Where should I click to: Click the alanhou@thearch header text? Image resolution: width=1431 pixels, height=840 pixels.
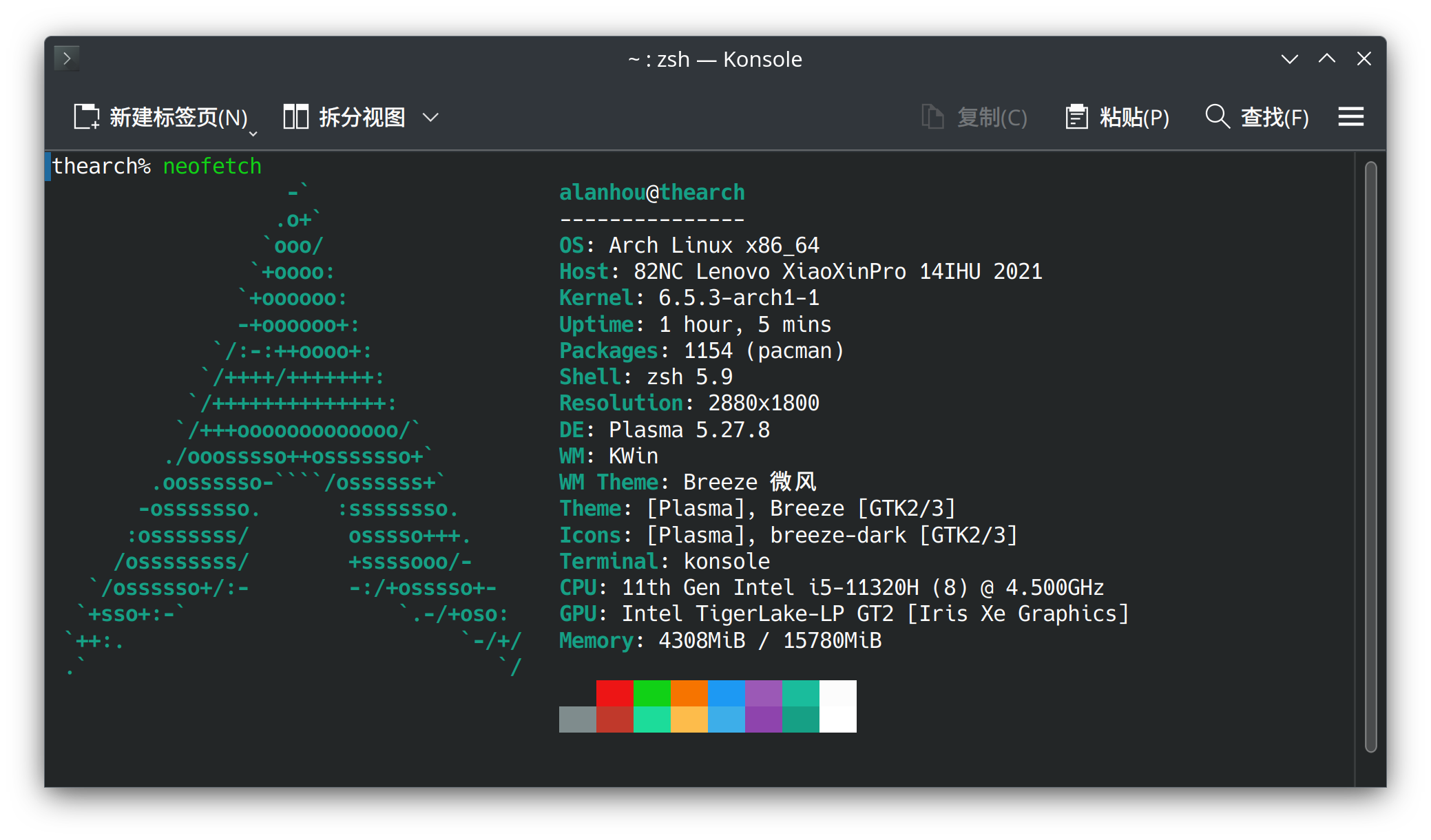tap(652, 192)
